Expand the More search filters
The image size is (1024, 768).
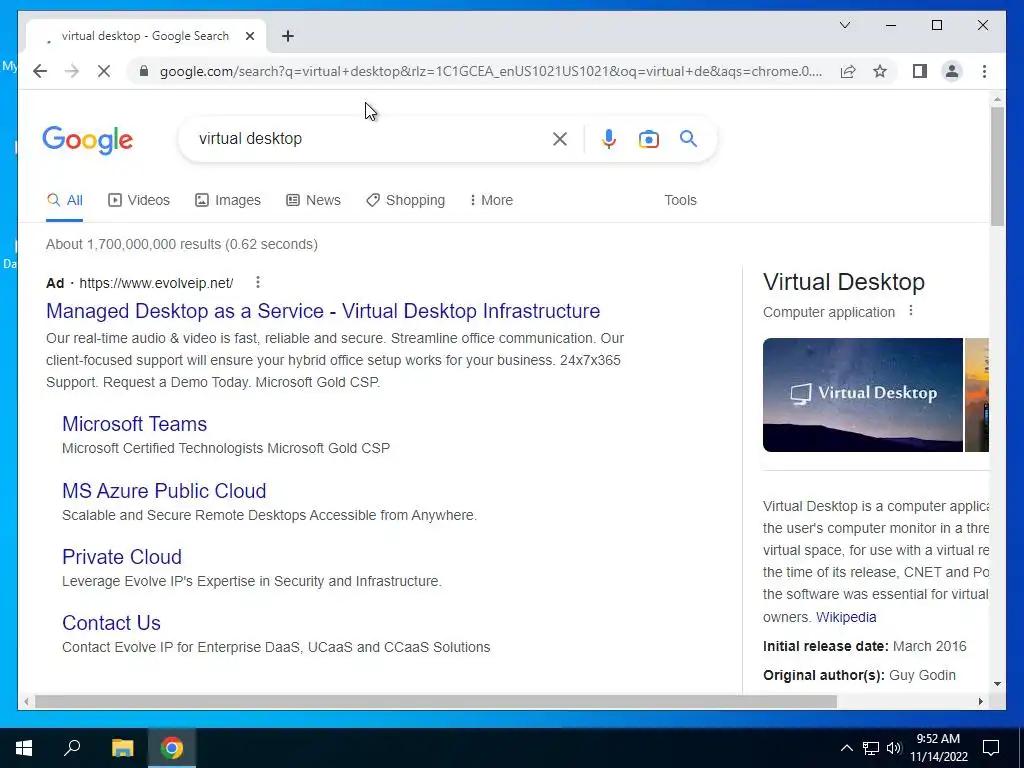click(491, 200)
